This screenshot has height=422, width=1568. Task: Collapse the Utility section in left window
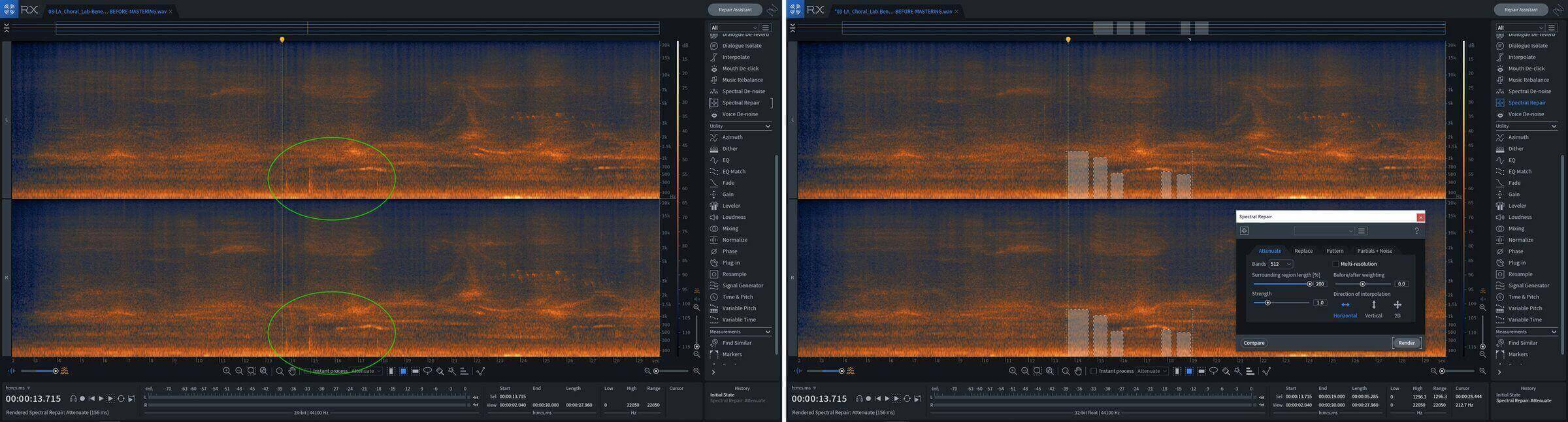pos(768,126)
